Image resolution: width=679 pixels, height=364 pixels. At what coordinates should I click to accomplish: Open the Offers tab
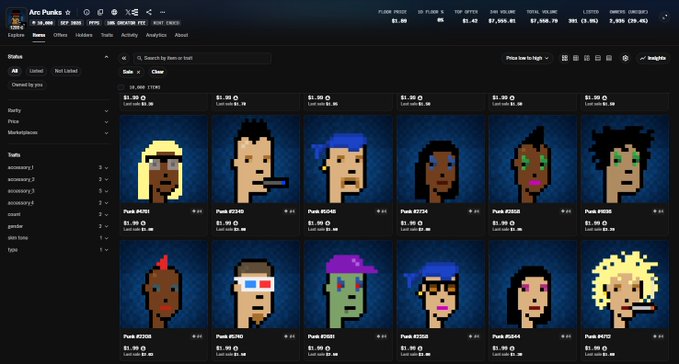pos(60,35)
